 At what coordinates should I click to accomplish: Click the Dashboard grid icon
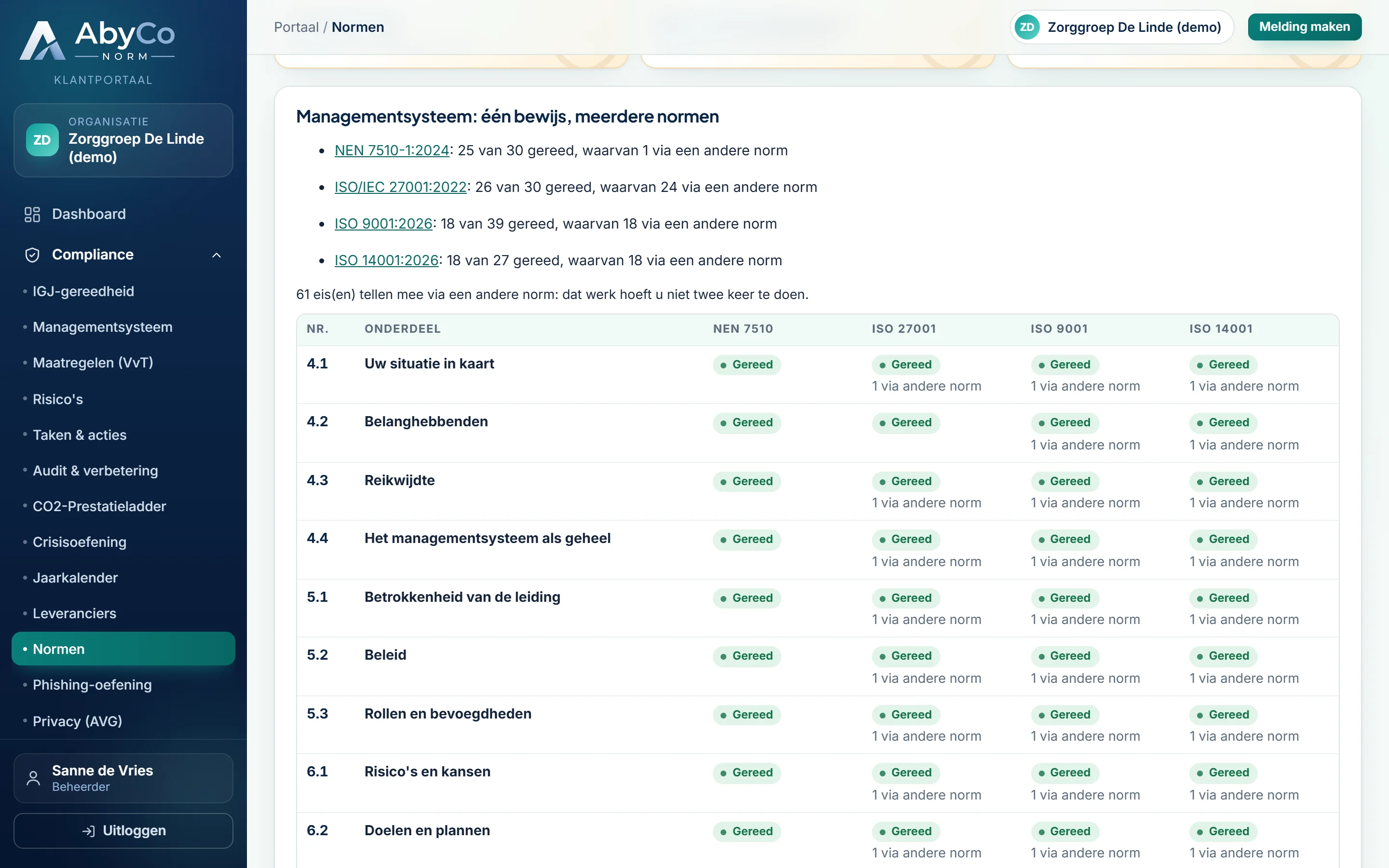tap(32, 214)
